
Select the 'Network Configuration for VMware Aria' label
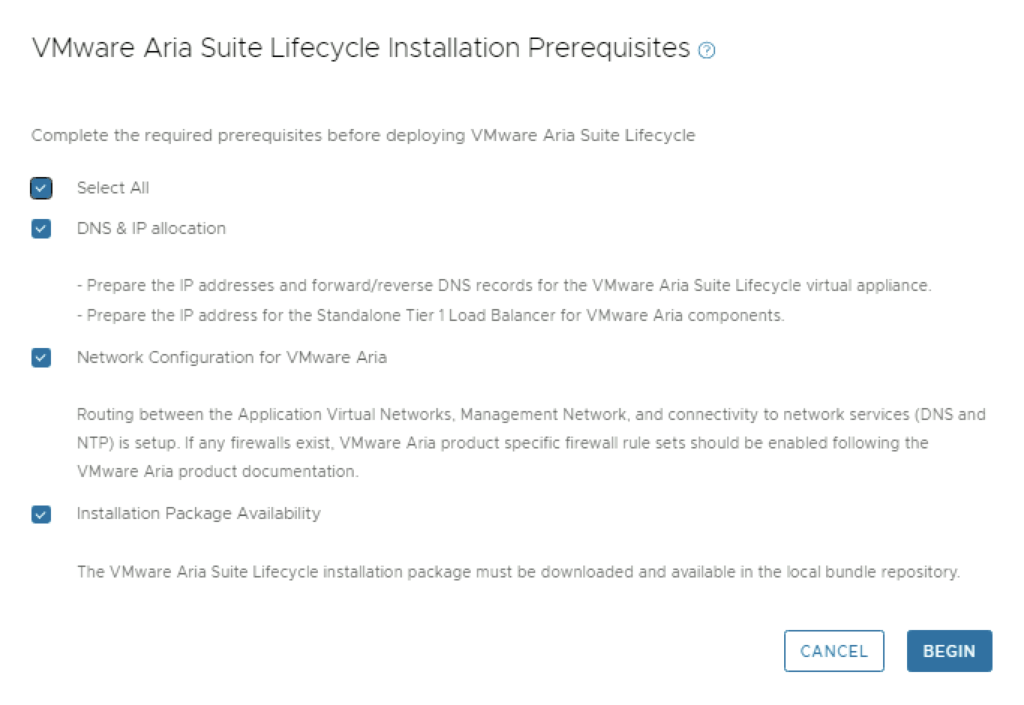[231, 358]
